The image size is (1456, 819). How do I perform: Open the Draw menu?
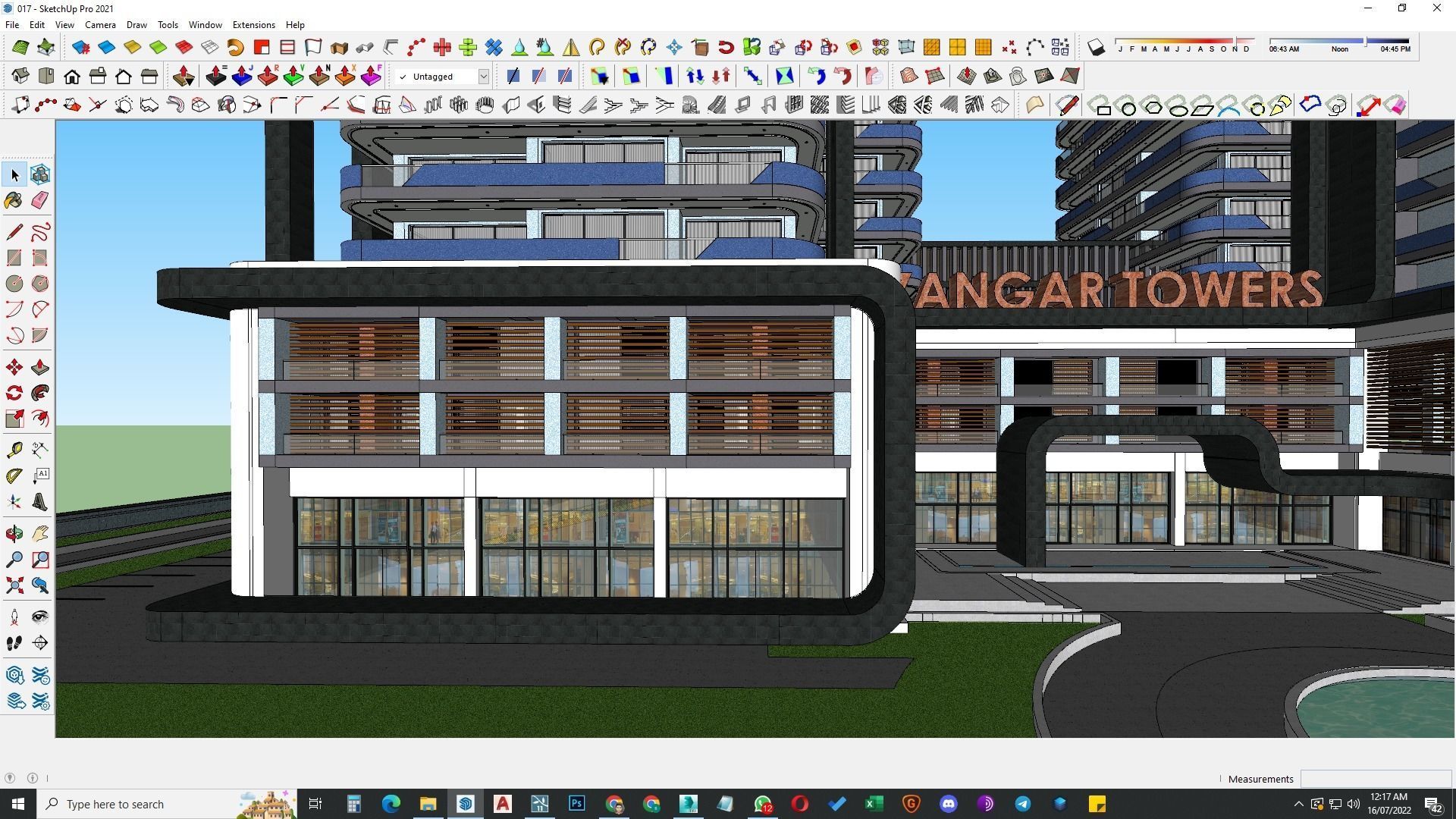(x=136, y=25)
